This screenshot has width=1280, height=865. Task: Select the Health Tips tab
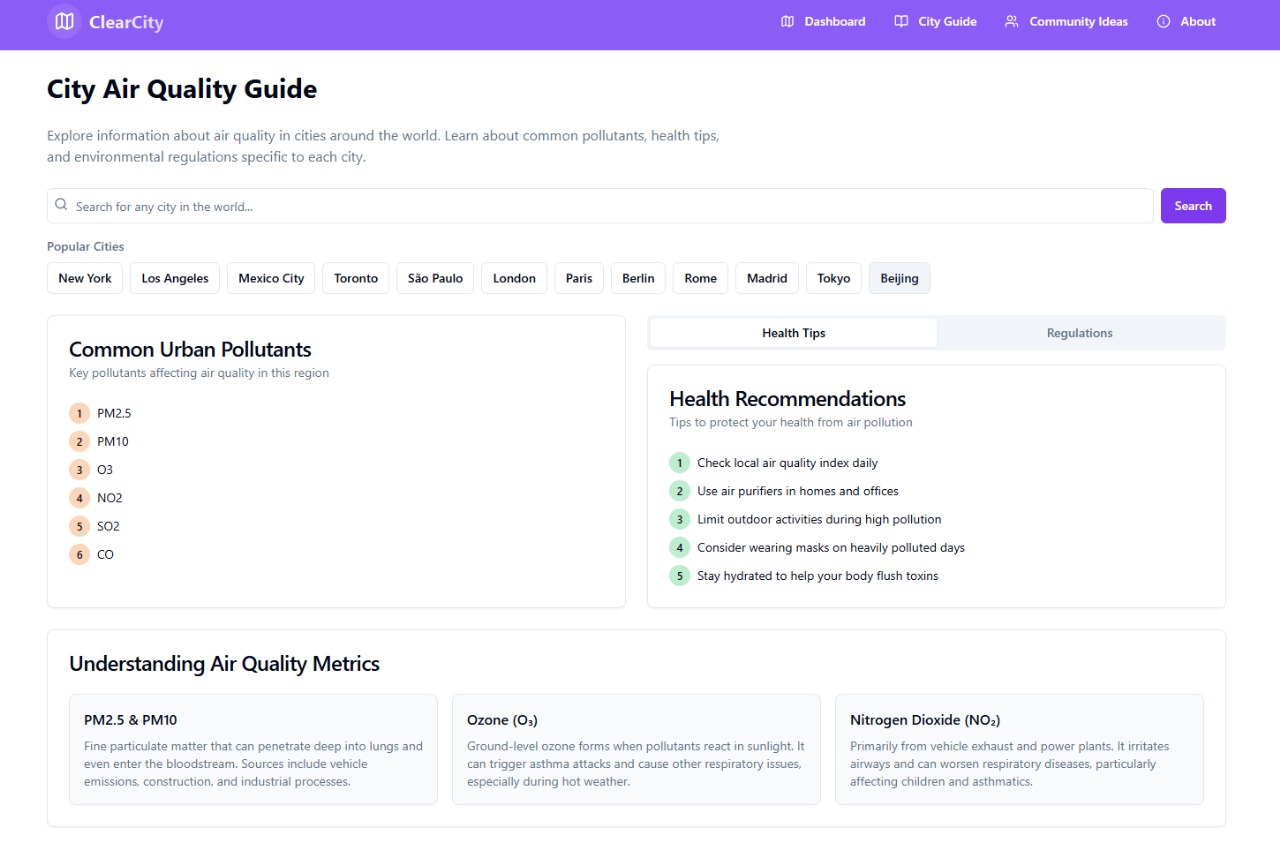pyautogui.click(x=793, y=333)
